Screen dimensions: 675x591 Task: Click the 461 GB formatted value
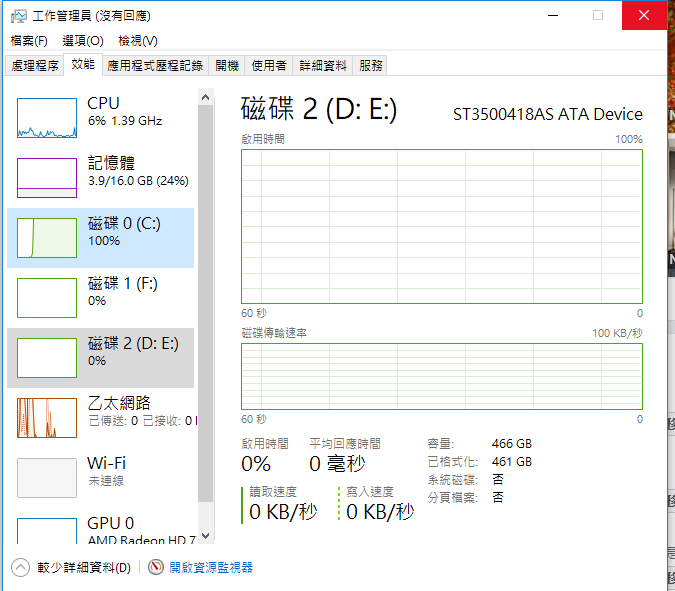(512, 462)
